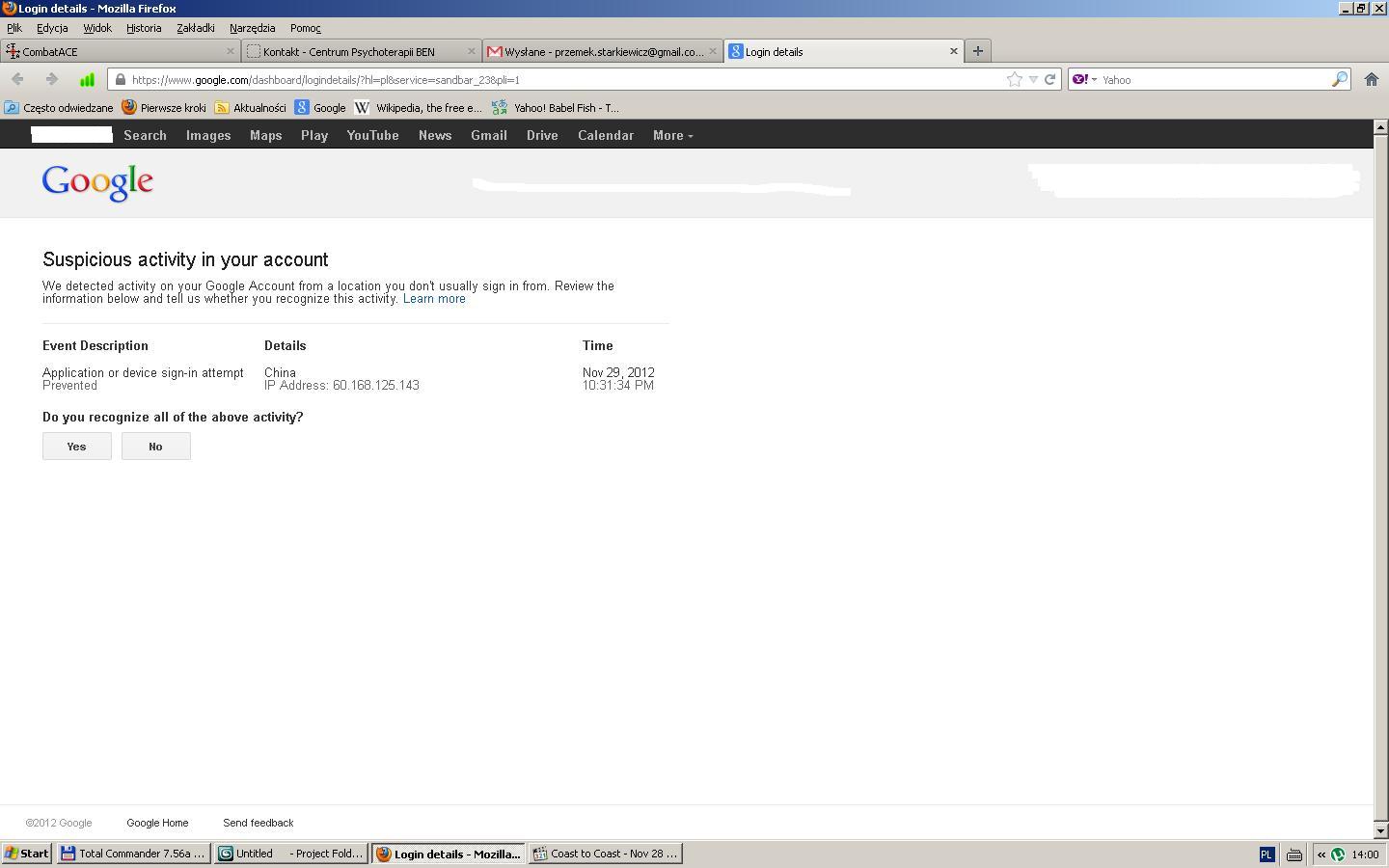This screenshot has width=1389, height=868.
Task: Open the Zakładki menu
Action: [x=196, y=28]
